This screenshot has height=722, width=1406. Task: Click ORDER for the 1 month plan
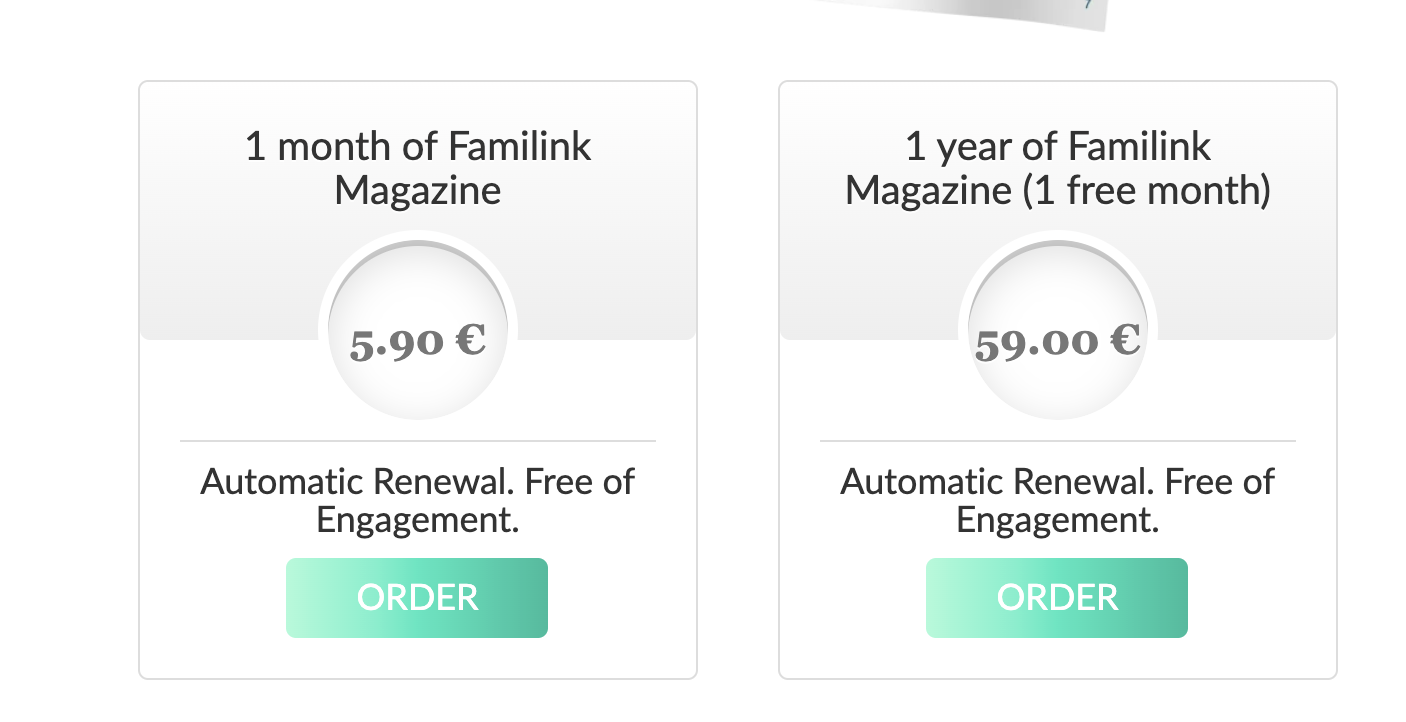click(417, 598)
